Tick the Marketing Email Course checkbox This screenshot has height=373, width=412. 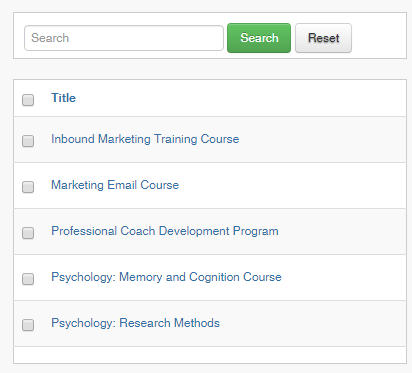28,187
